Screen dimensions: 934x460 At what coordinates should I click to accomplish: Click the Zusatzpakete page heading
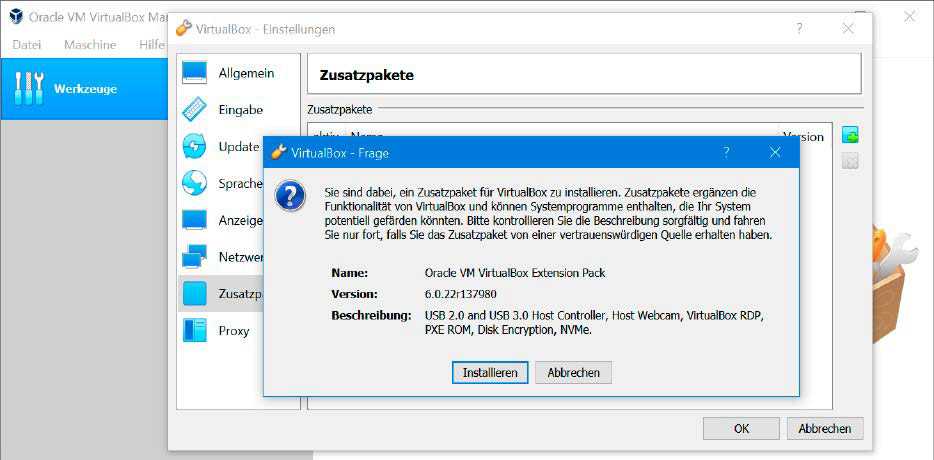tap(366, 76)
